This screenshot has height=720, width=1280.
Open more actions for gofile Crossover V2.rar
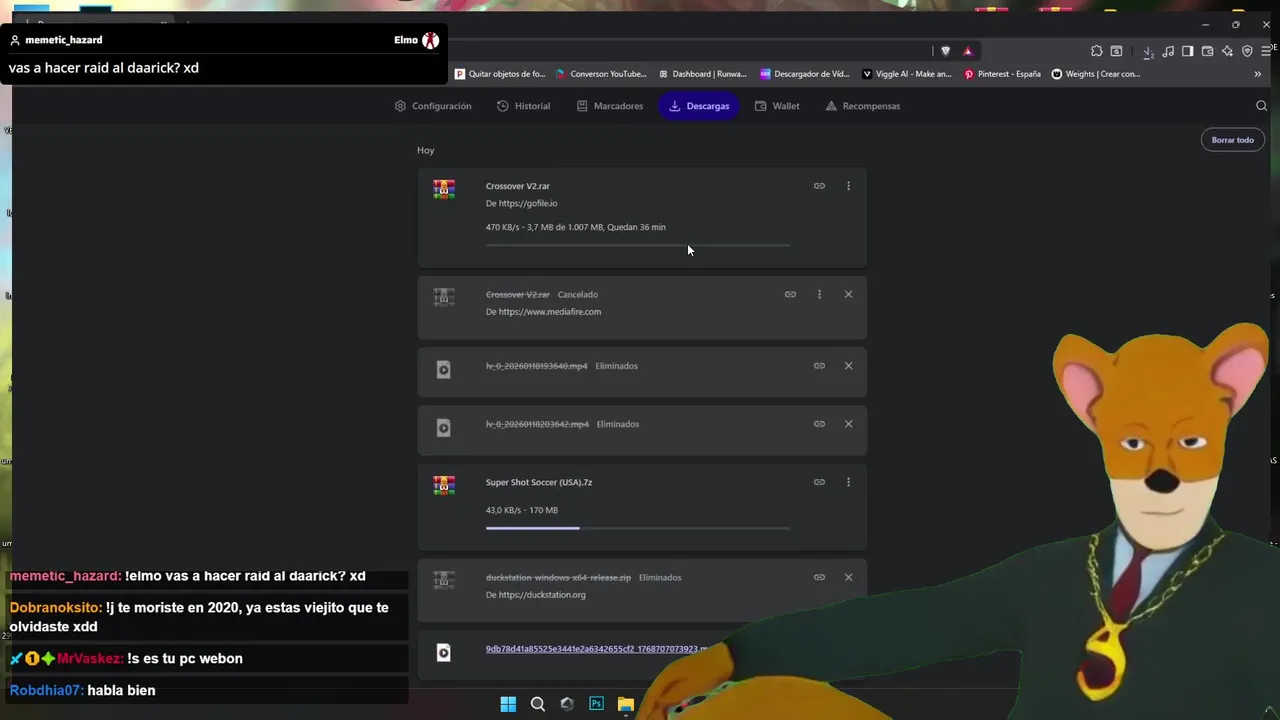point(848,186)
